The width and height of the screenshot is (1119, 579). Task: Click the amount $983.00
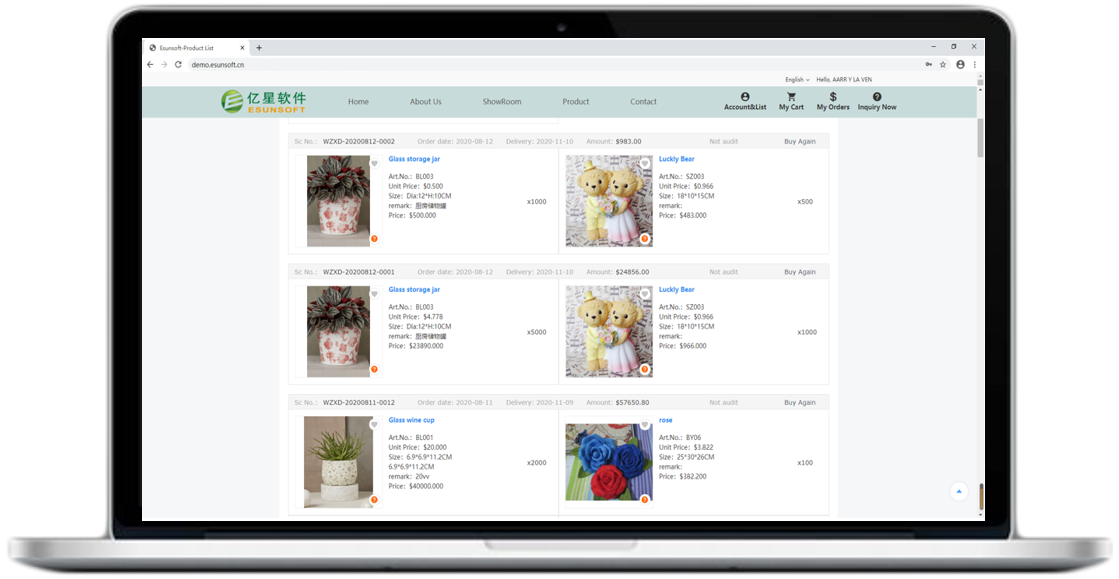628,141
